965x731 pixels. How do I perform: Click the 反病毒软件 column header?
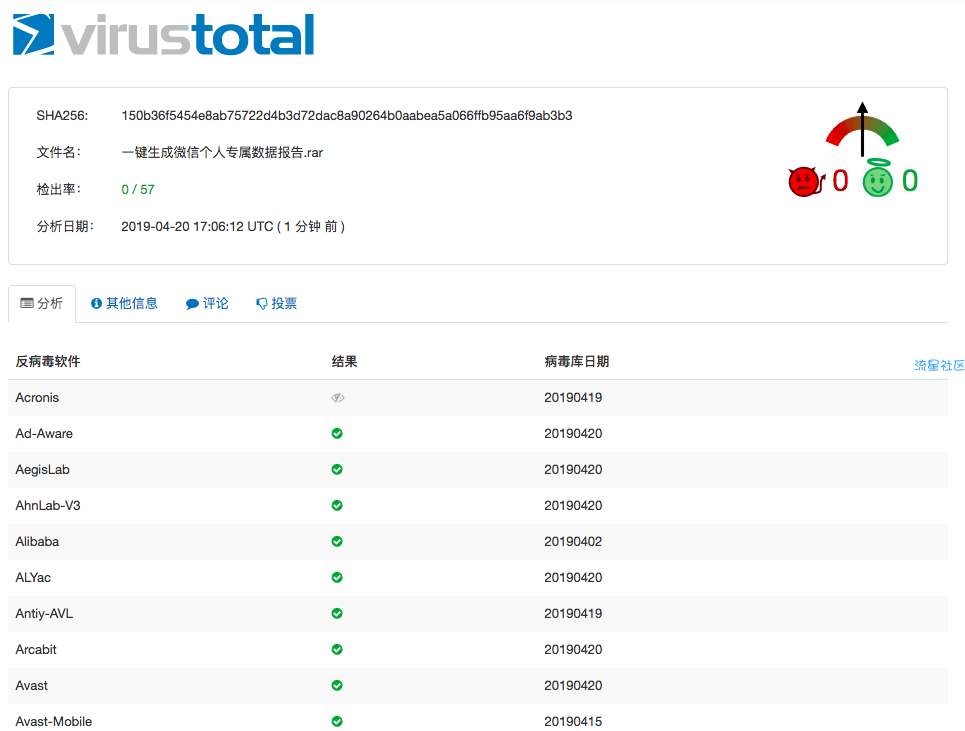click(48, 362)
